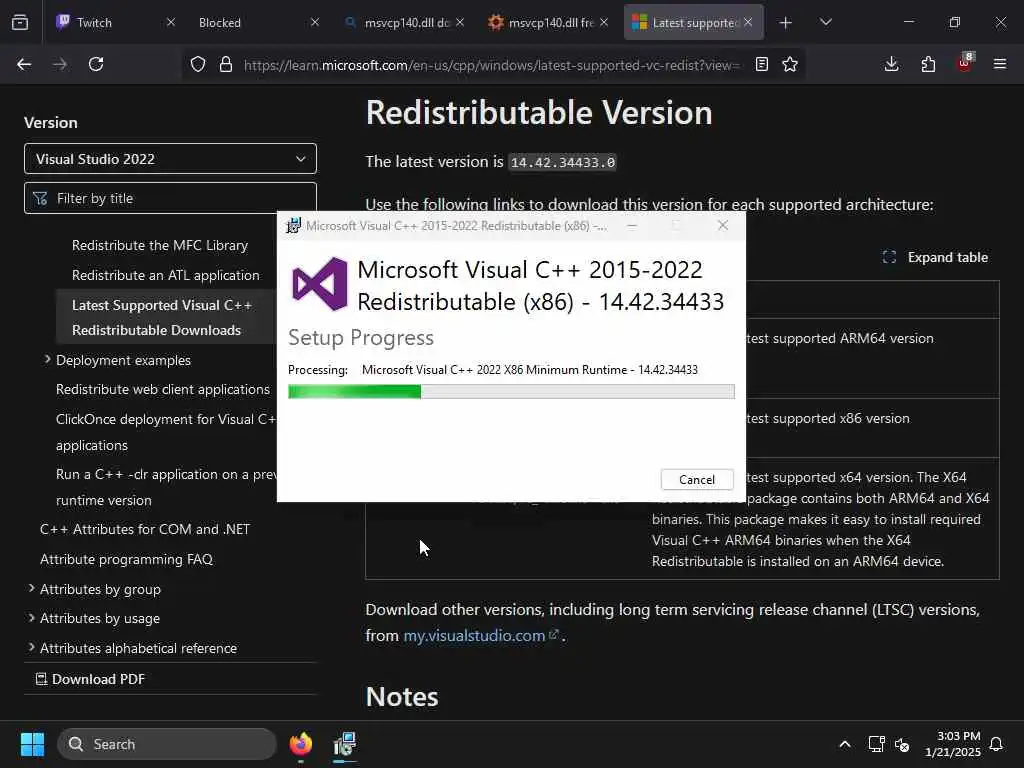Select the Latest supported tab

pos(694,23)
